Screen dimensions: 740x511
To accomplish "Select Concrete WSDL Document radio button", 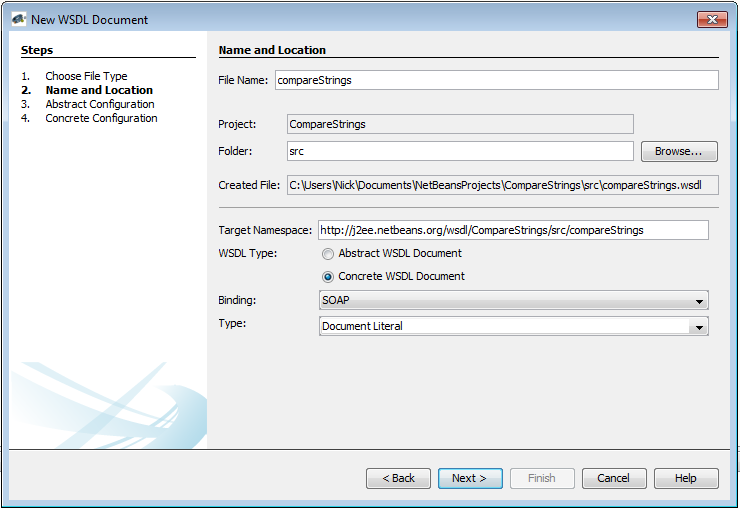I will coord(328,277).
